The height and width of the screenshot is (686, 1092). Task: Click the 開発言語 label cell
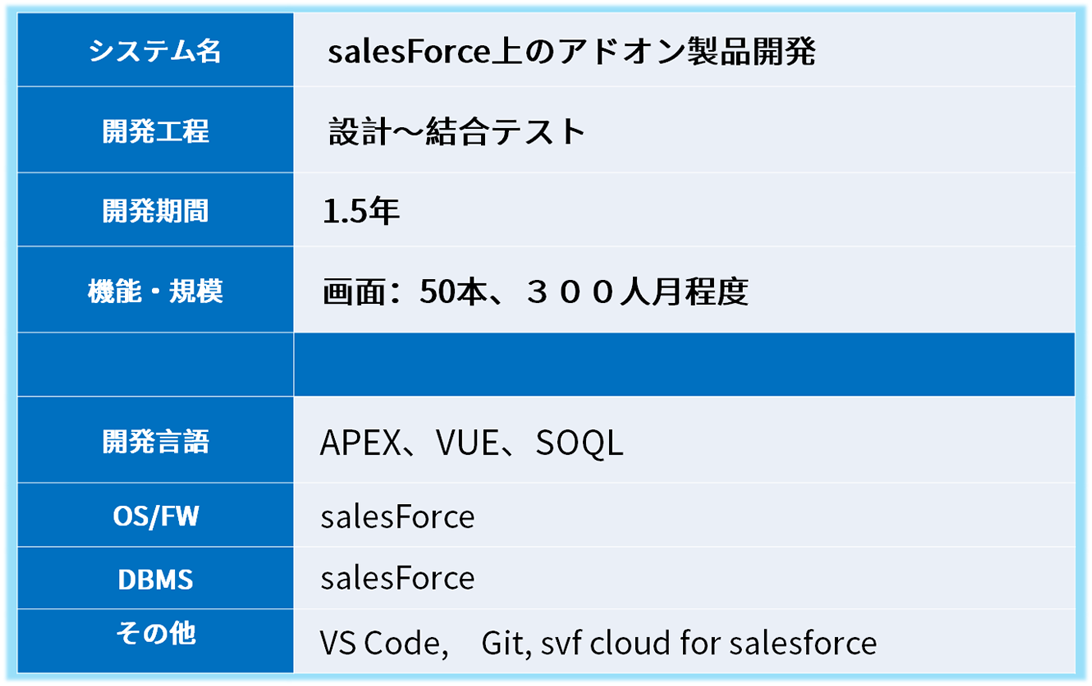click(x=155, y=441)
